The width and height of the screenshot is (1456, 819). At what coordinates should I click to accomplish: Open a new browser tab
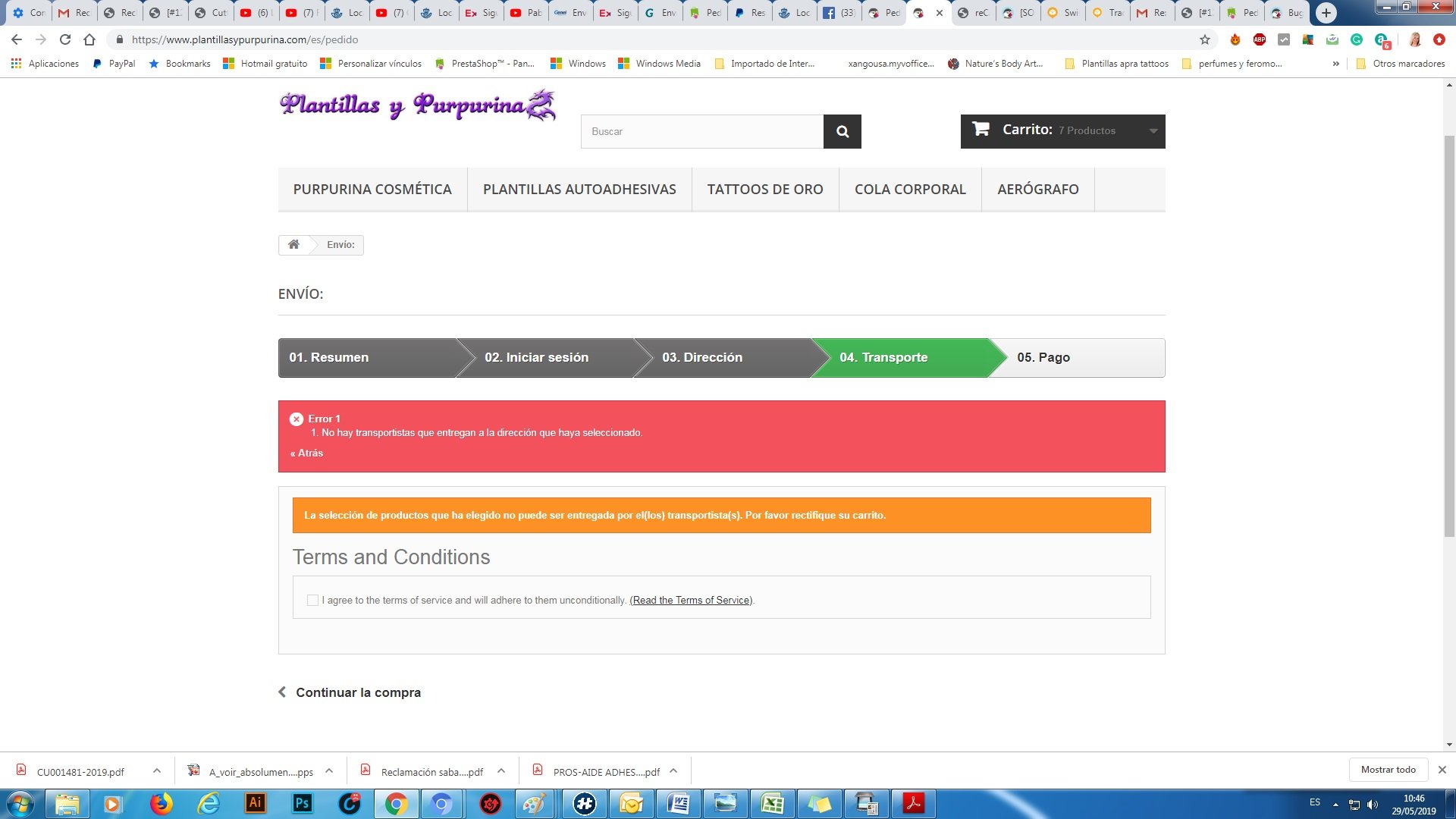(x=1326, y=13)
